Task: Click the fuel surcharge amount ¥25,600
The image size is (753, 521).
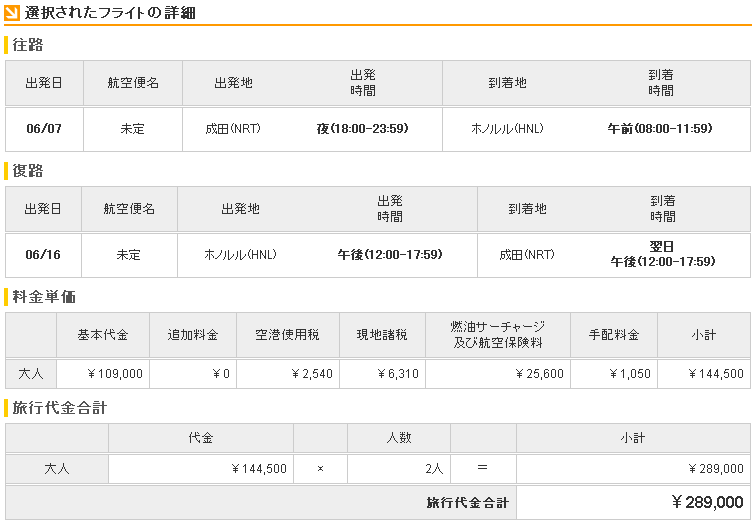Action: coord(539,374)
